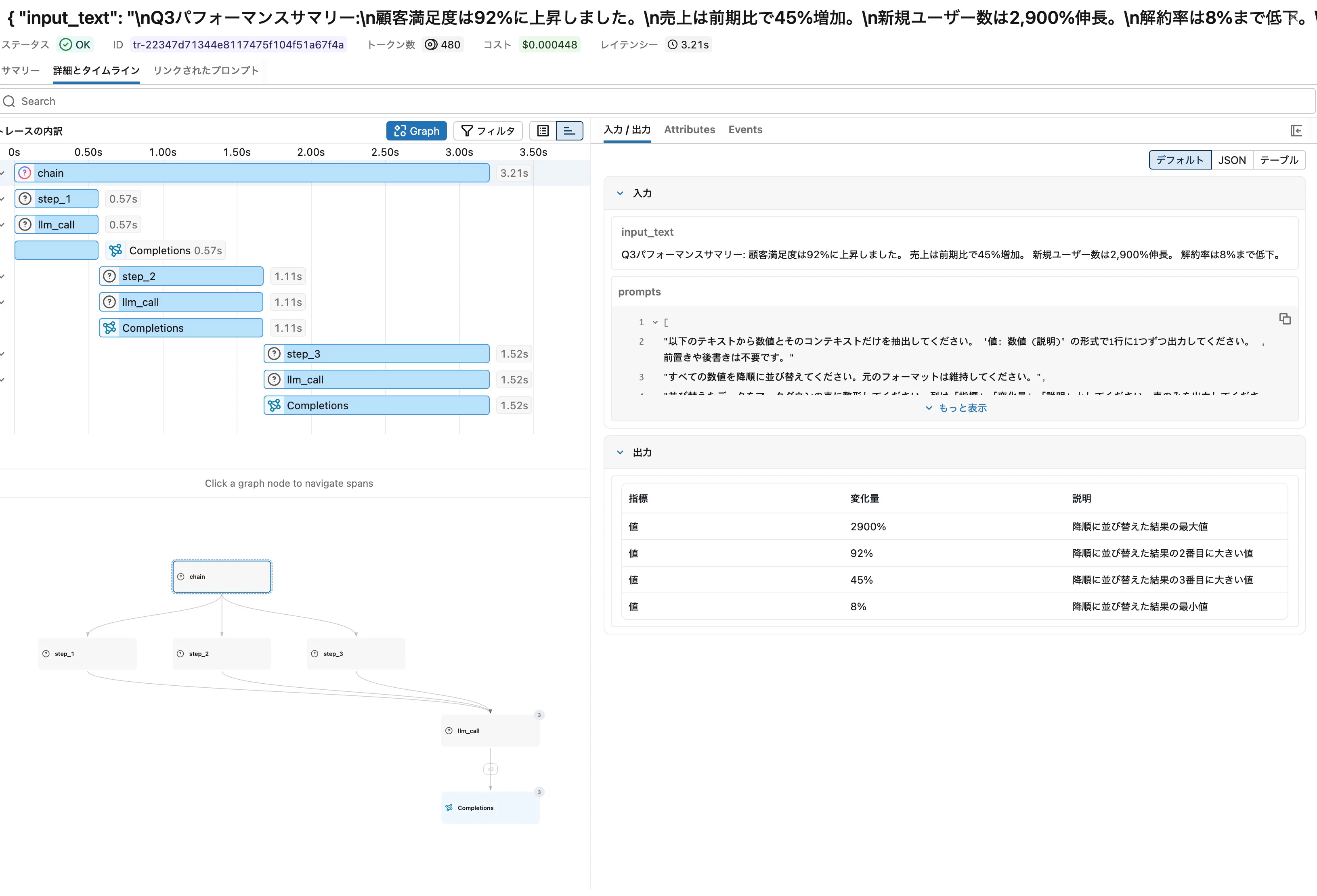The height and width of the screenshot is (896, 1317).
Task: Click the chain graph node
Action: (222, 577)
